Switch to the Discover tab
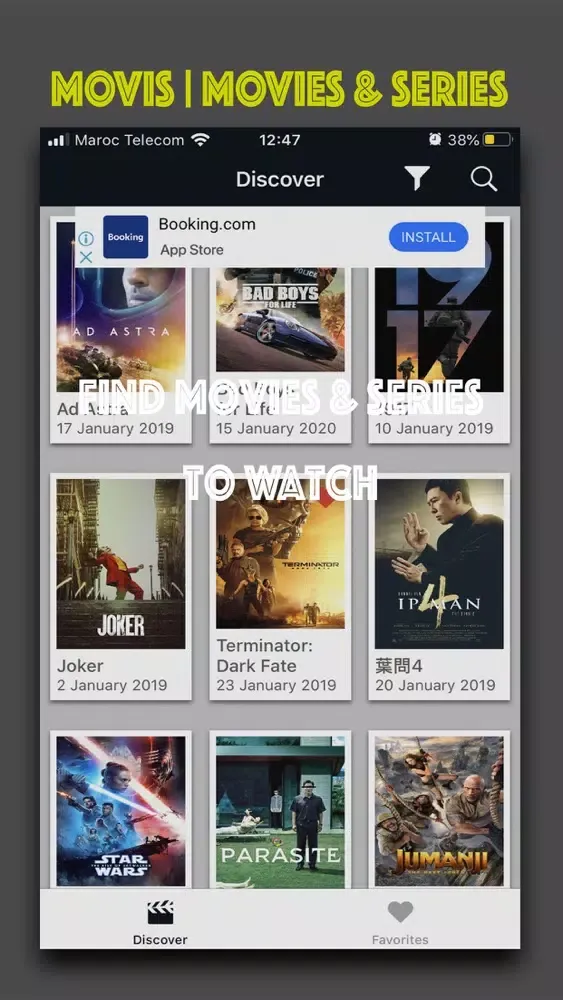 (x=160, y=922)
